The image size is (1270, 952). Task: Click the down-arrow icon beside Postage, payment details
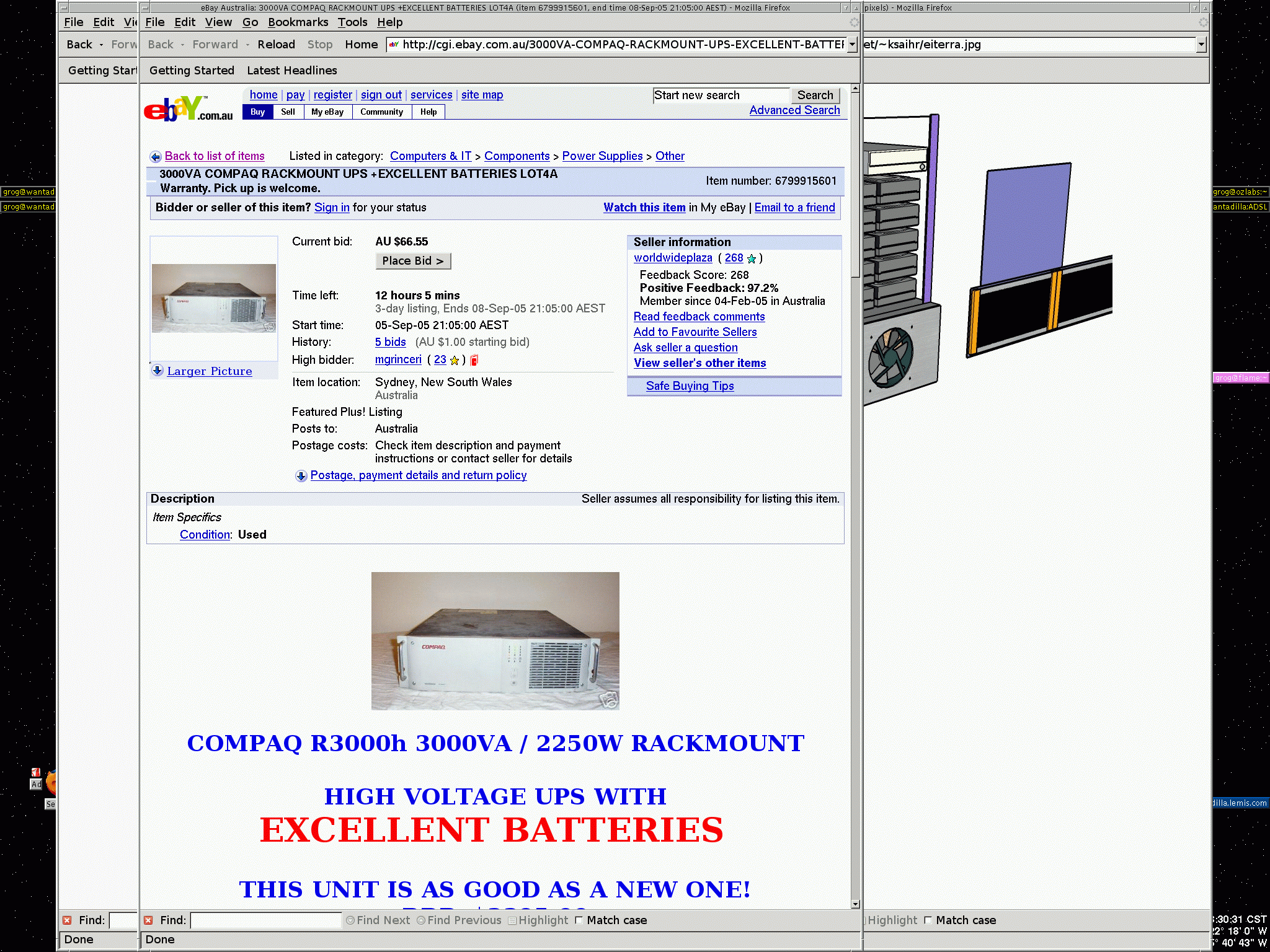point(301,475)
